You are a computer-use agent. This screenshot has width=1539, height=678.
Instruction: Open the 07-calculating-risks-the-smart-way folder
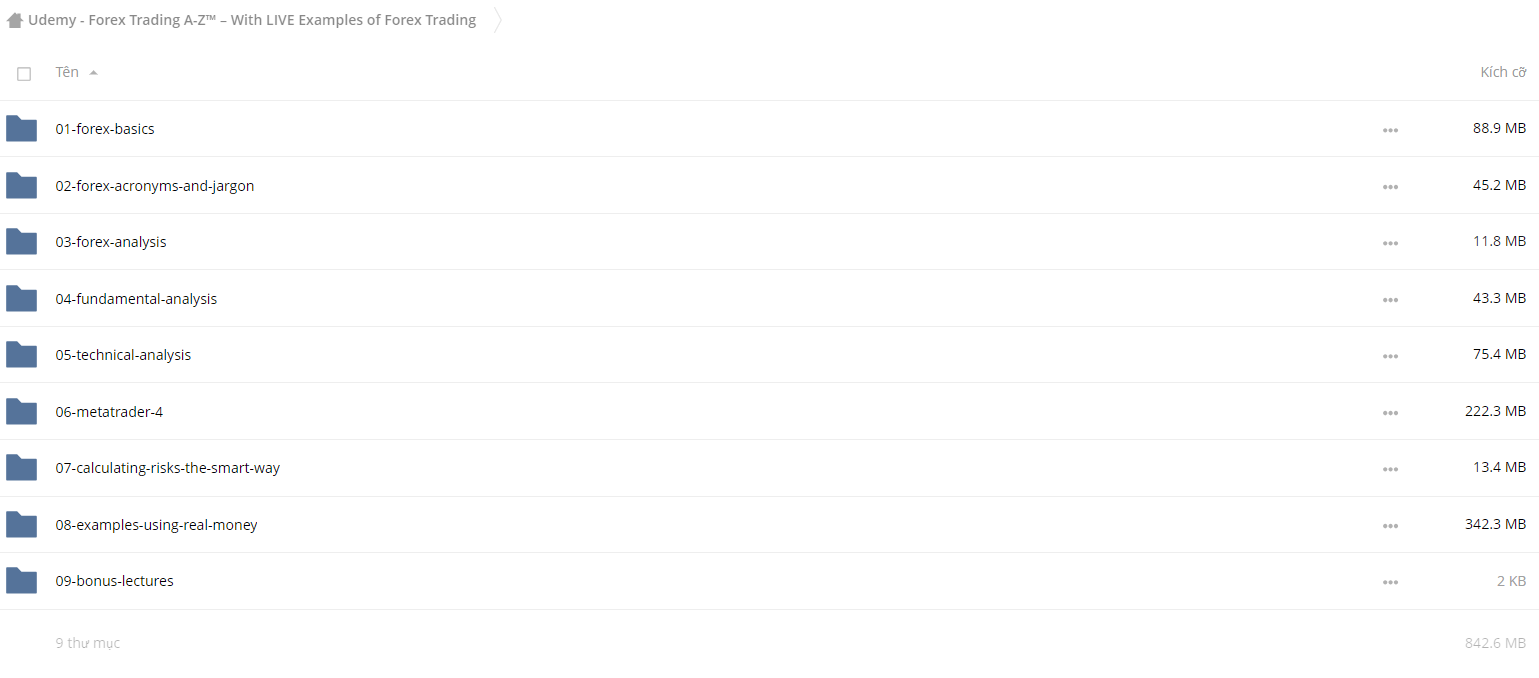tap(168, 468)
